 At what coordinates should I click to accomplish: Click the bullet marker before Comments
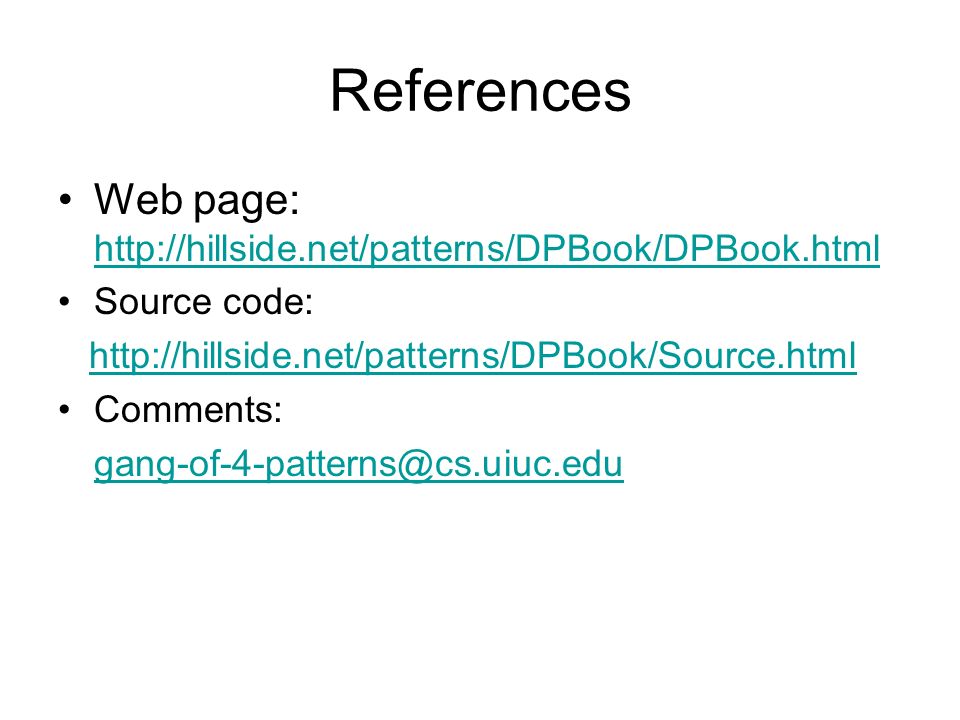click(x=65, y=409)
